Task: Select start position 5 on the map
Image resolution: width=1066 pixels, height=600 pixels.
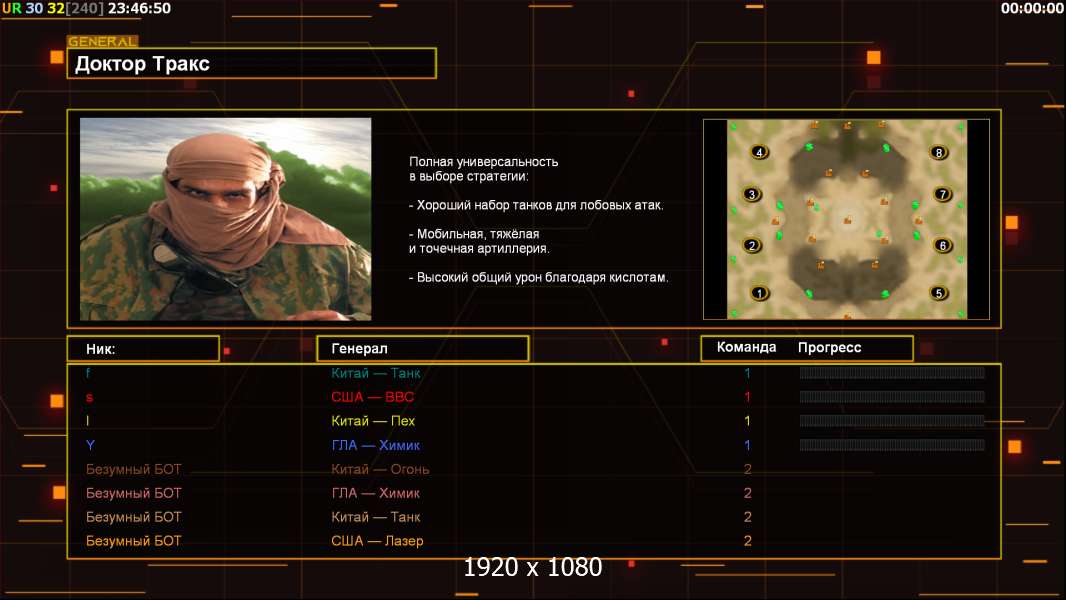Action: (x=939, y=294)
